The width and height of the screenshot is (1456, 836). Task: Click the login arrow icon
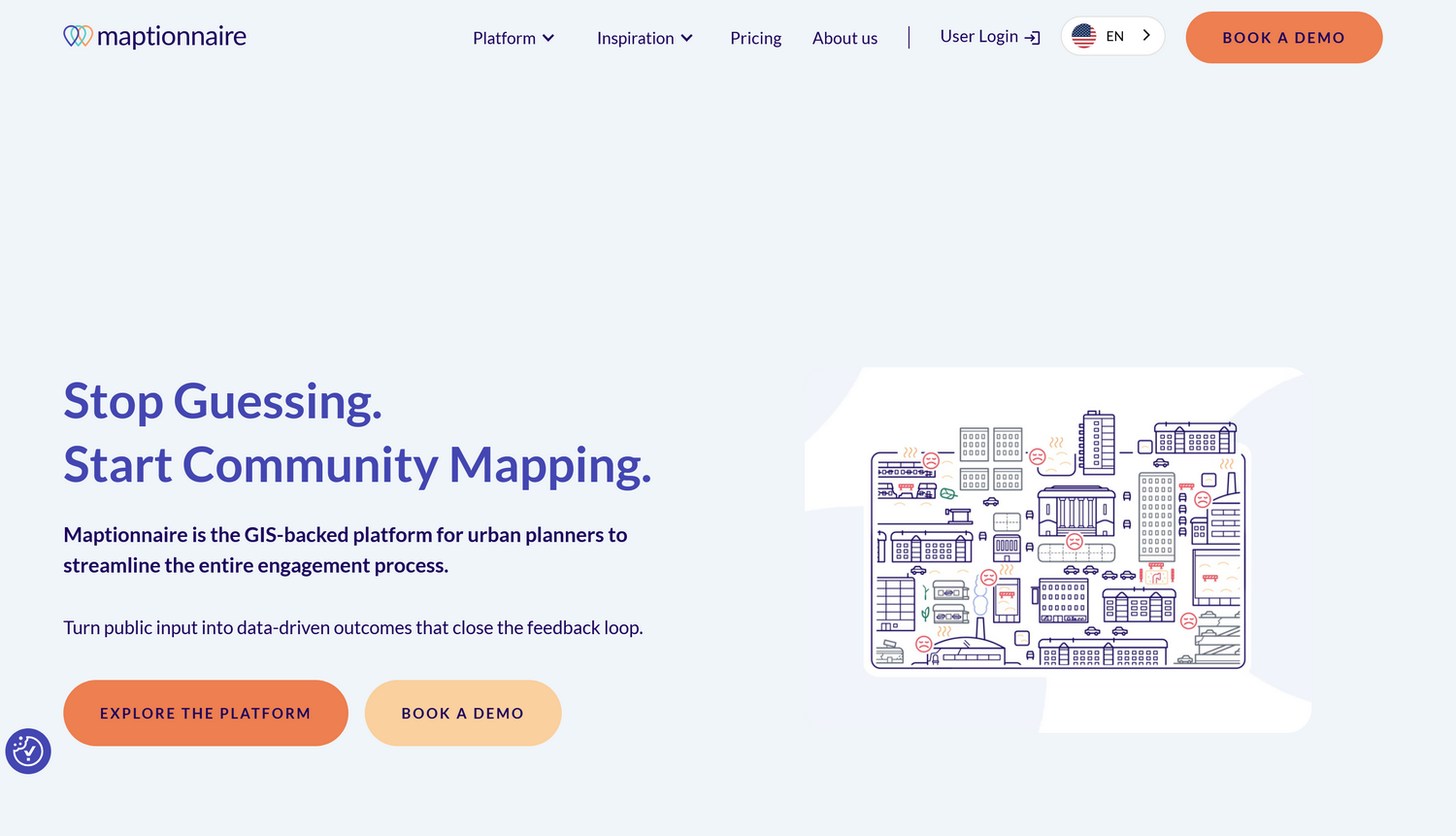point(1033,38)
